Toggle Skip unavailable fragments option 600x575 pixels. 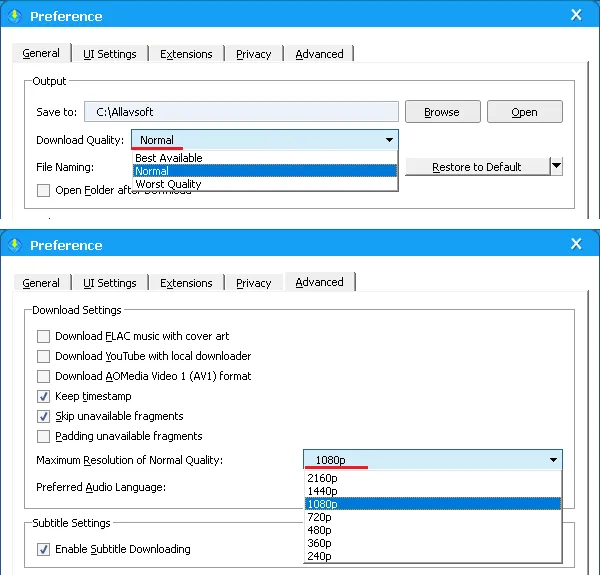click(43, 416)
